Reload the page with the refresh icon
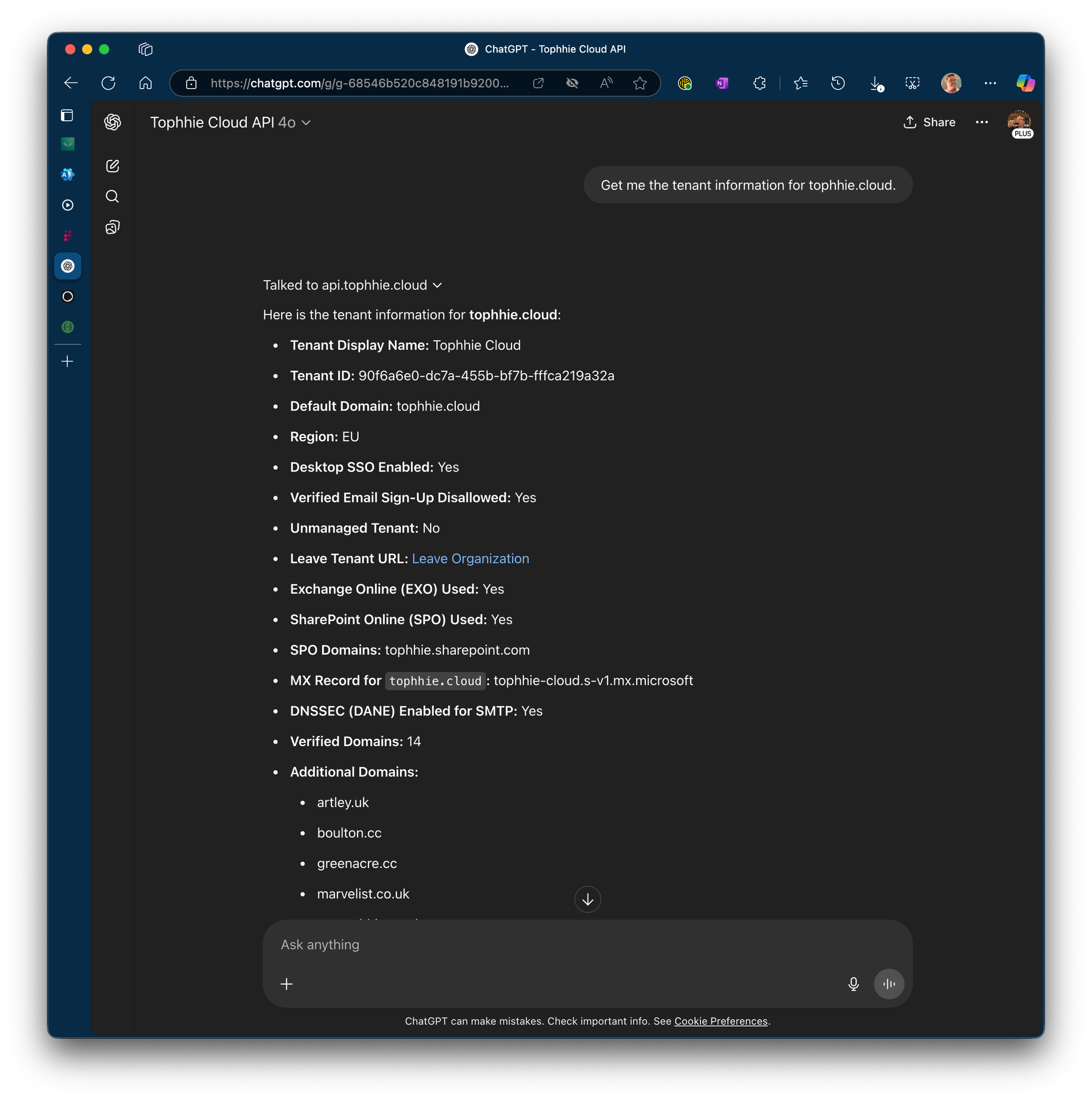The width and height of the screenshot is (1092, 1101). [x=108, y=83]
